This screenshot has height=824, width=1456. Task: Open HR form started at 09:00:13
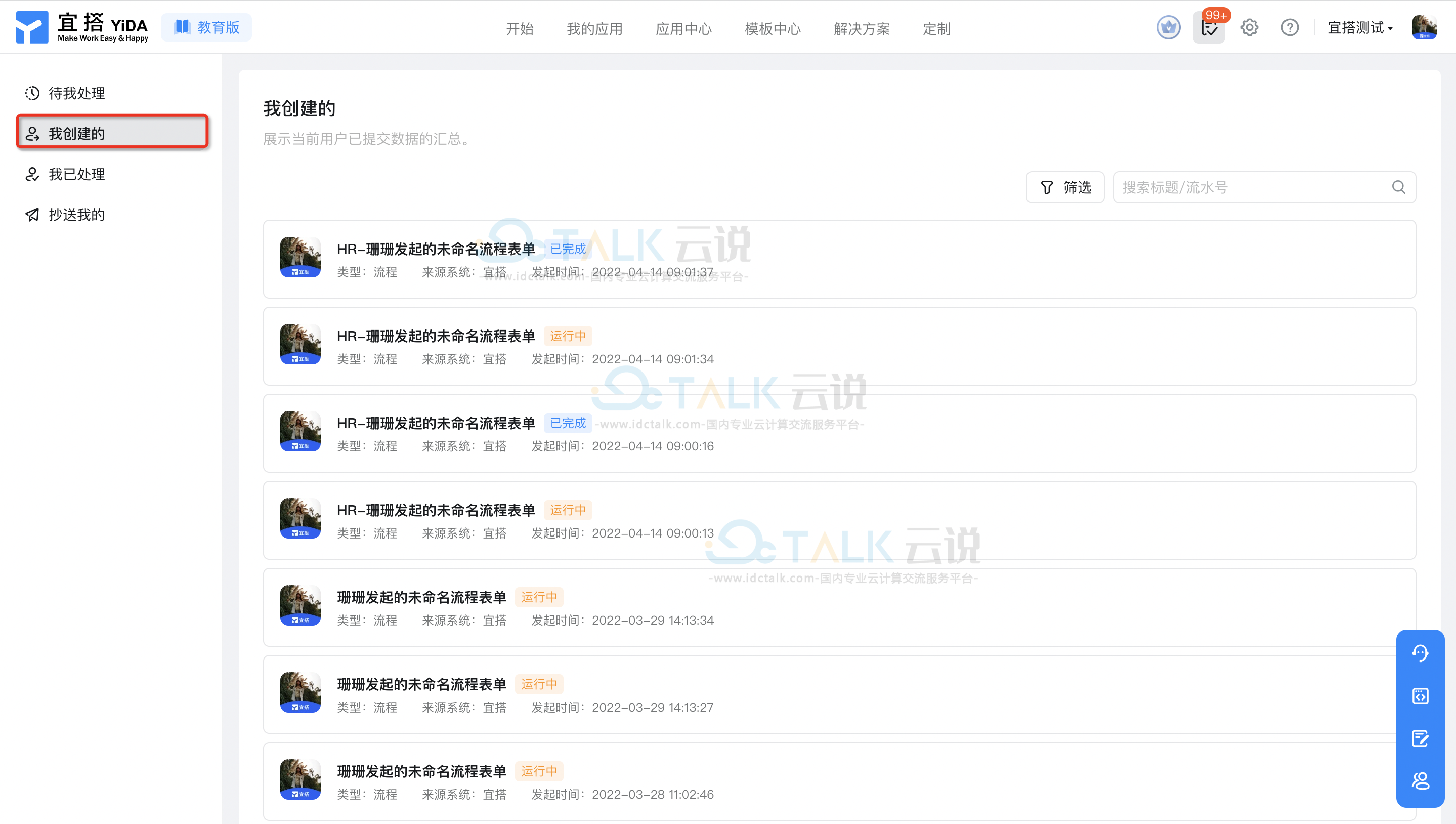[x=839, y=521]
